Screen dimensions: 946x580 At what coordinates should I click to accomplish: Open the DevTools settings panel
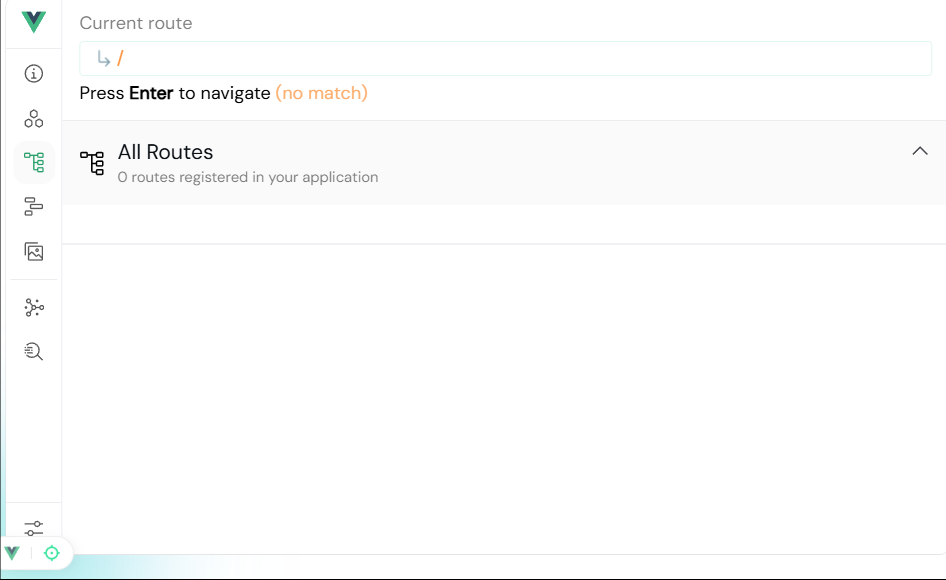(x=33, y=528)
